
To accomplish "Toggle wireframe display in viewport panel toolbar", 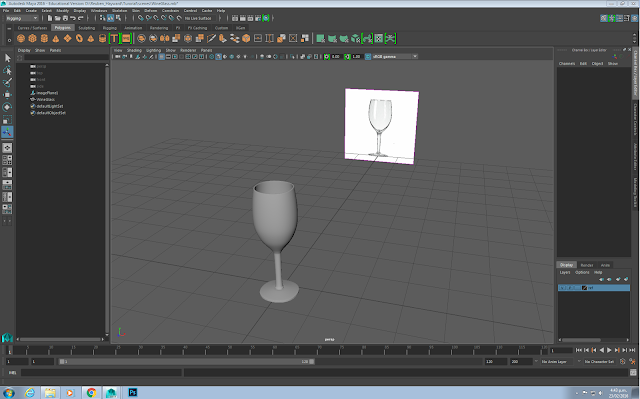I will tap(211, 56).
